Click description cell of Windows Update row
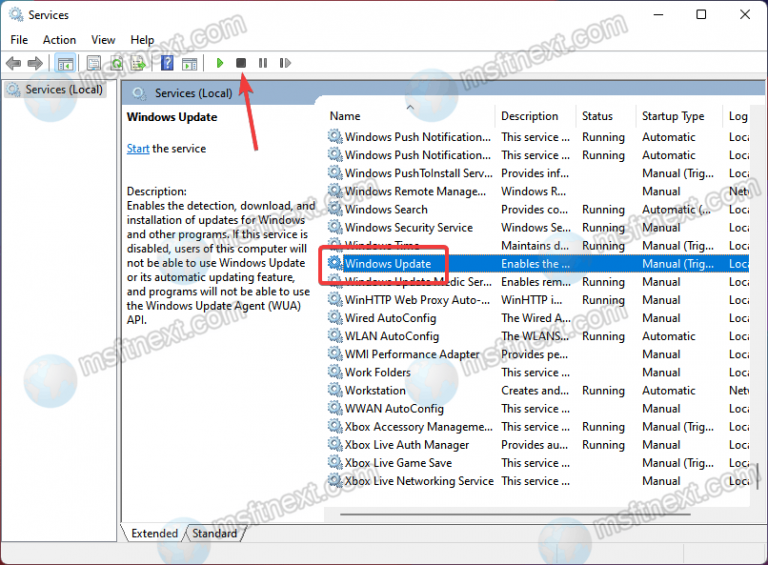This screenshot has height=565, width=768. 535,264
